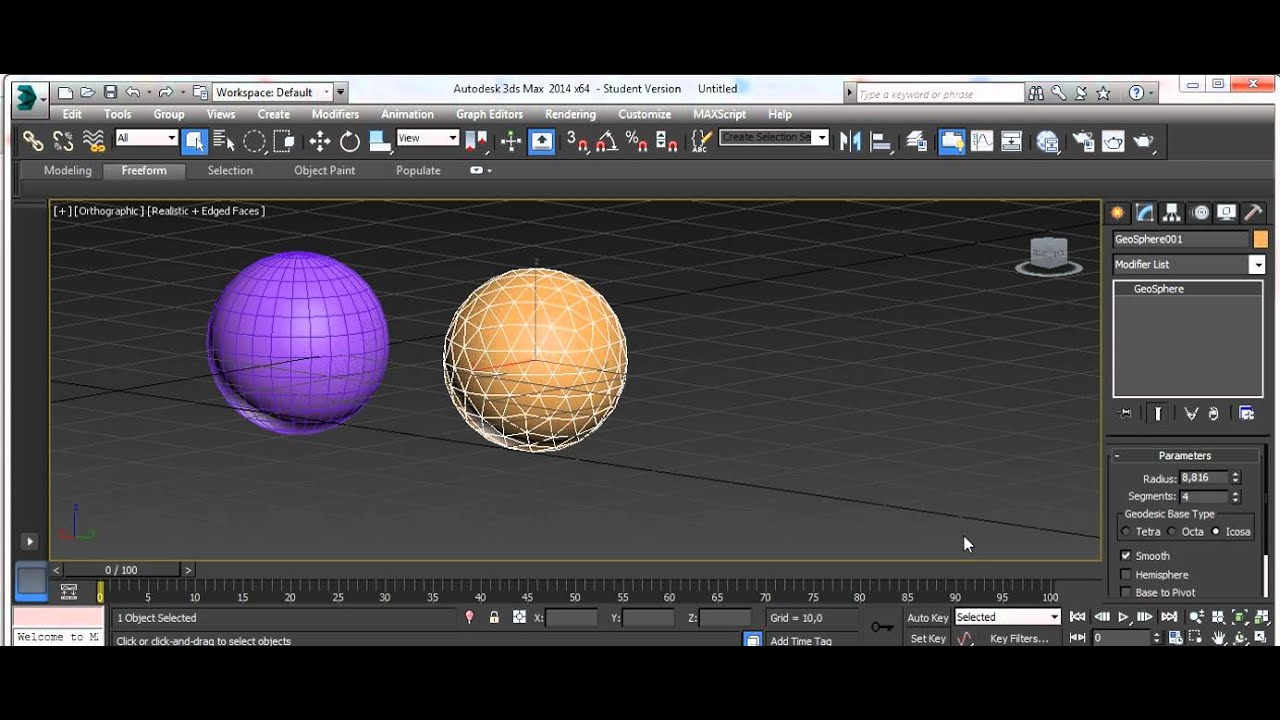Select the Icosa geodesic base type

pyautogui.click(x=1216, y=532)
